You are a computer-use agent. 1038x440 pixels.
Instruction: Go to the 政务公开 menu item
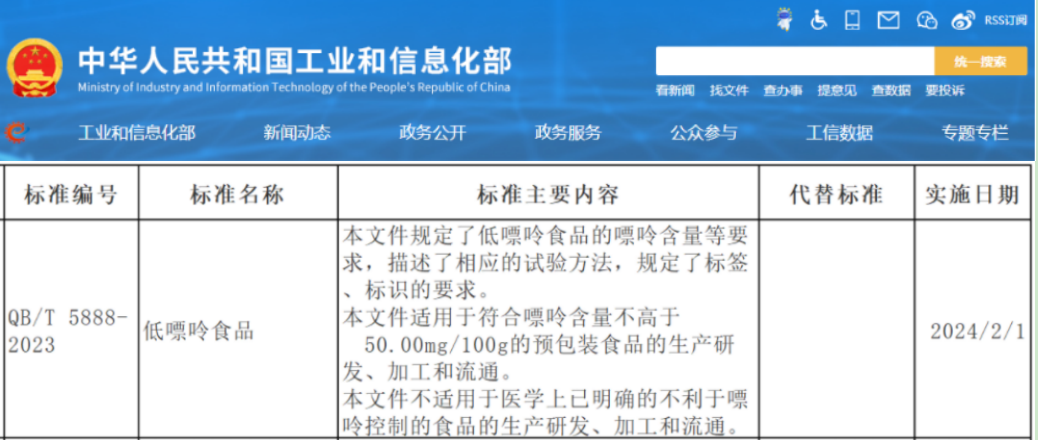(432, 132)
